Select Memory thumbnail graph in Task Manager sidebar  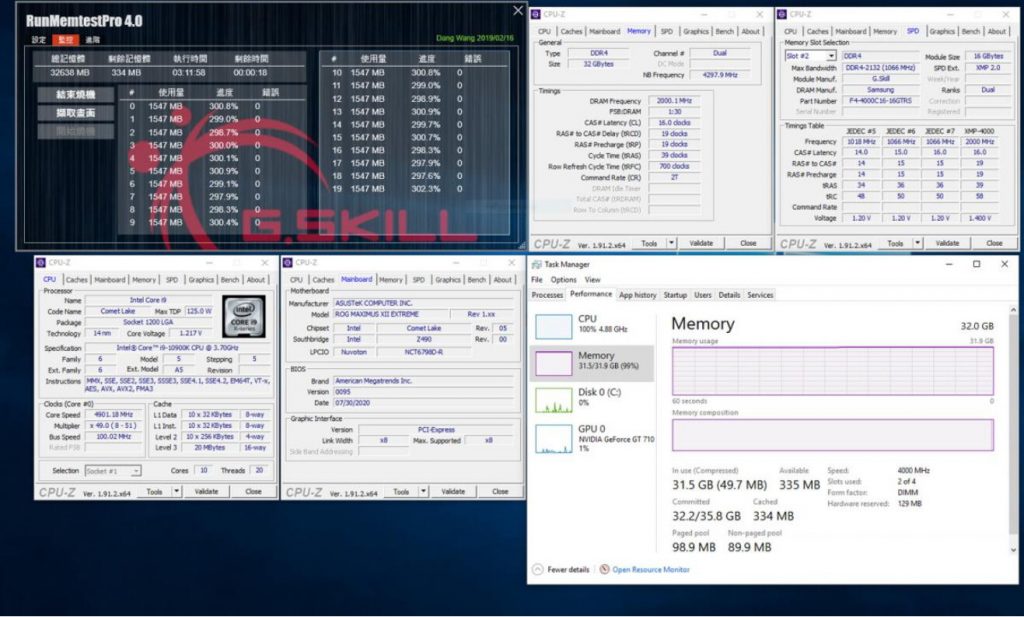pyautogui.click(x=553, y=363)
